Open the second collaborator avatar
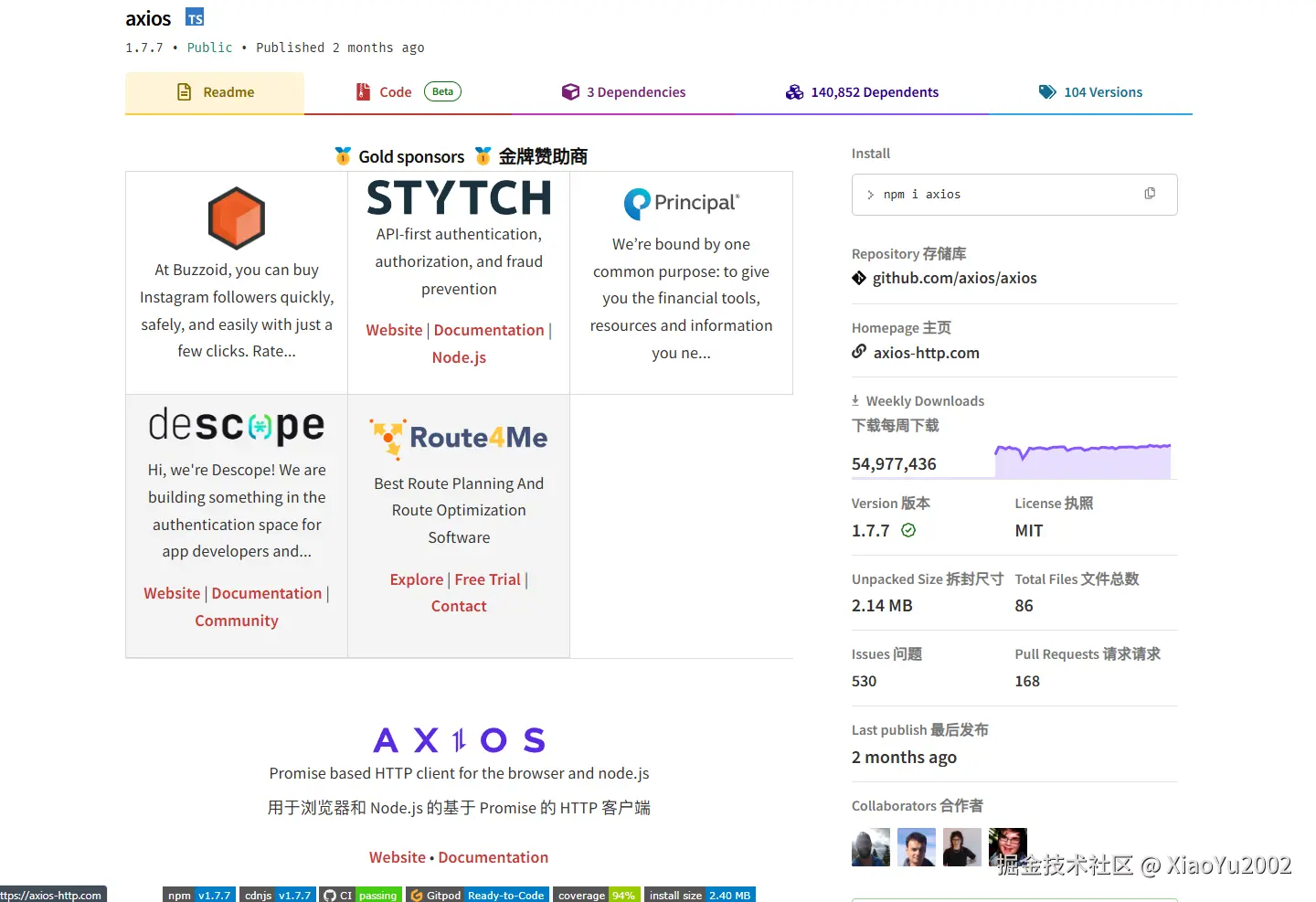Screen dimensions: 1316x902 point(917,847)
